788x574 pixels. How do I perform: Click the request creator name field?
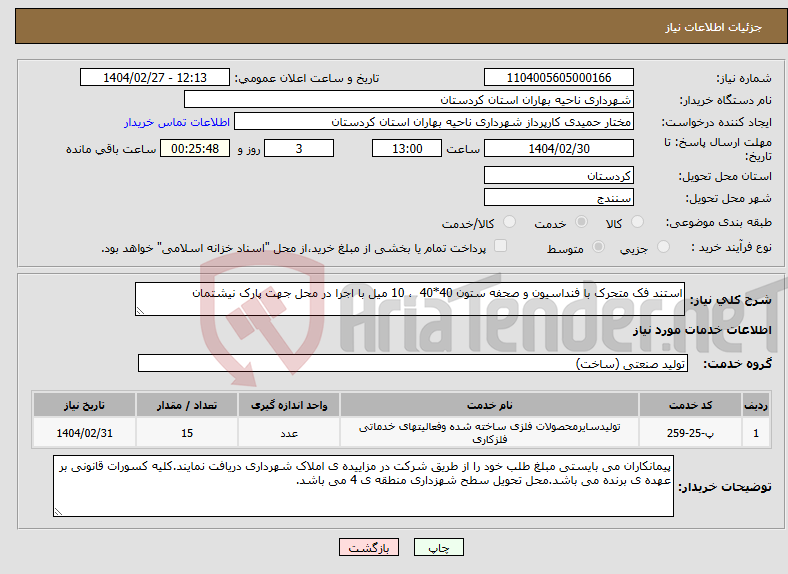[434, 122]
